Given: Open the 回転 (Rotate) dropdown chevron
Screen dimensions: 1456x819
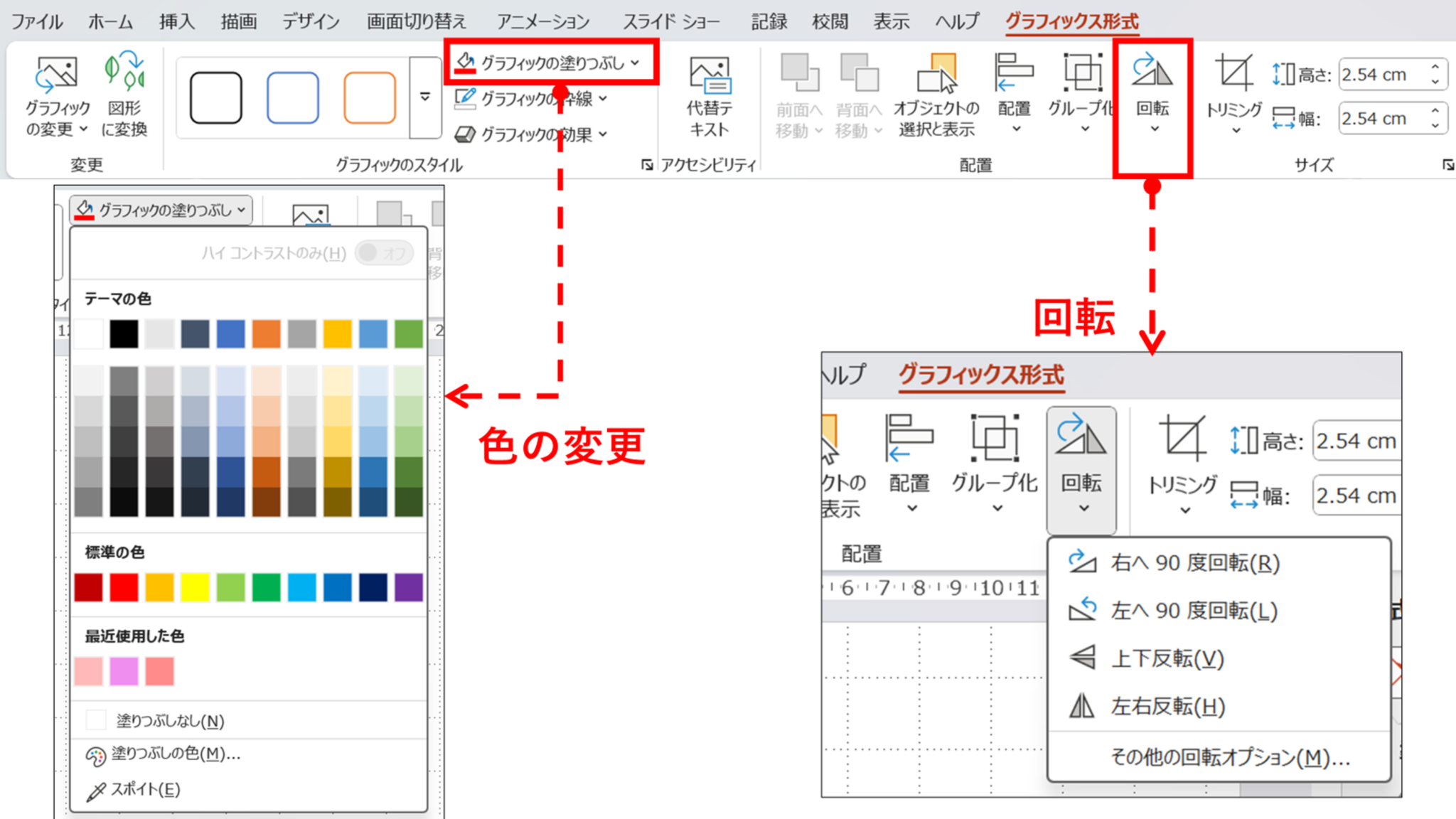Looking at the screenshot, I should (1153, 128).
